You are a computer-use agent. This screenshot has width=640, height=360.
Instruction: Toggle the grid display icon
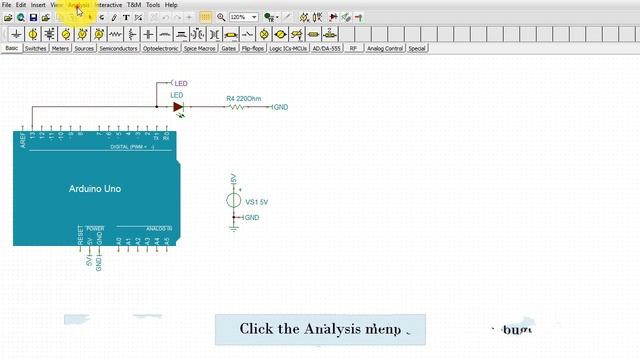pos(205,17)
